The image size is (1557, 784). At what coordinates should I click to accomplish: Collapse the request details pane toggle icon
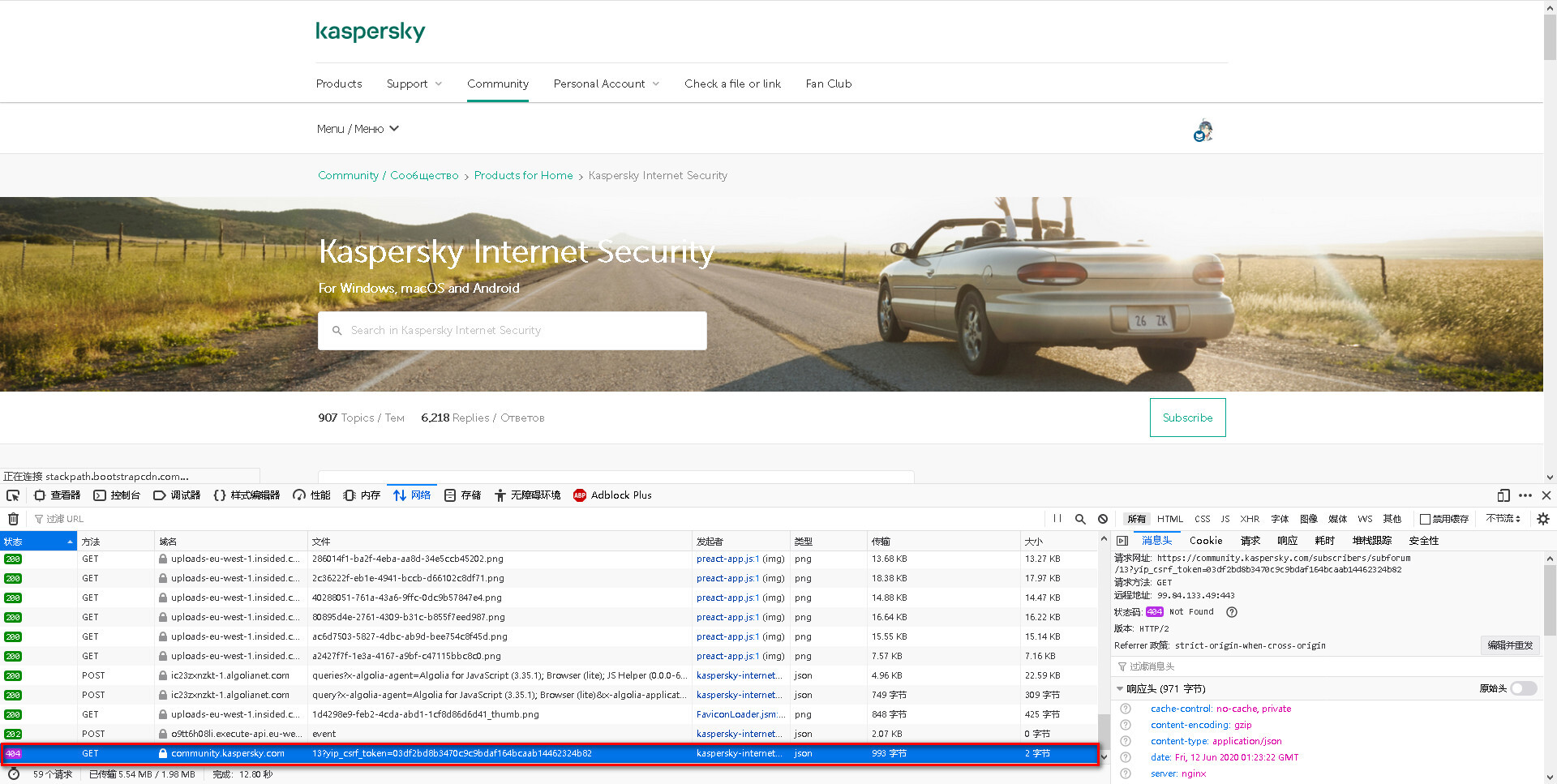point(1122,541)
